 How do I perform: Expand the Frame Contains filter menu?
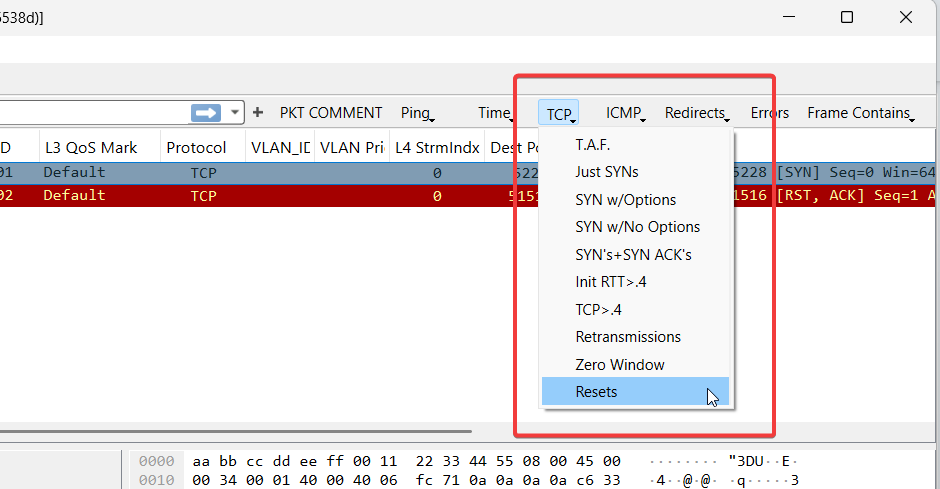pos(860,113)
